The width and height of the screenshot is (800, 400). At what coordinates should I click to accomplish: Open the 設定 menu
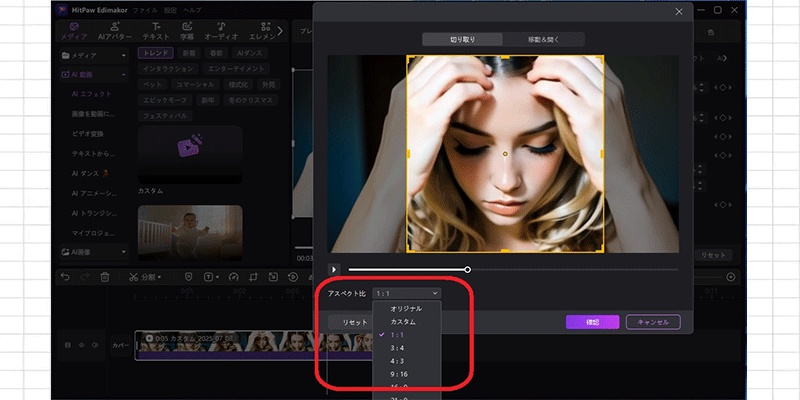170,10
